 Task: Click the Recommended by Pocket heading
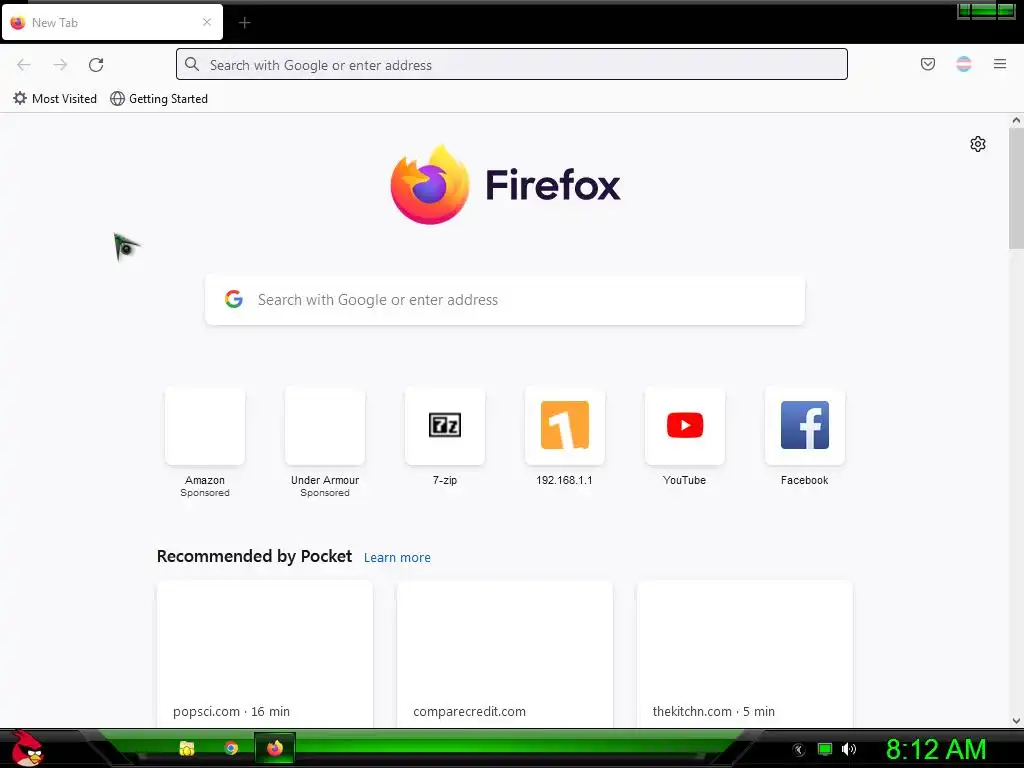click(x=254, y=556)
